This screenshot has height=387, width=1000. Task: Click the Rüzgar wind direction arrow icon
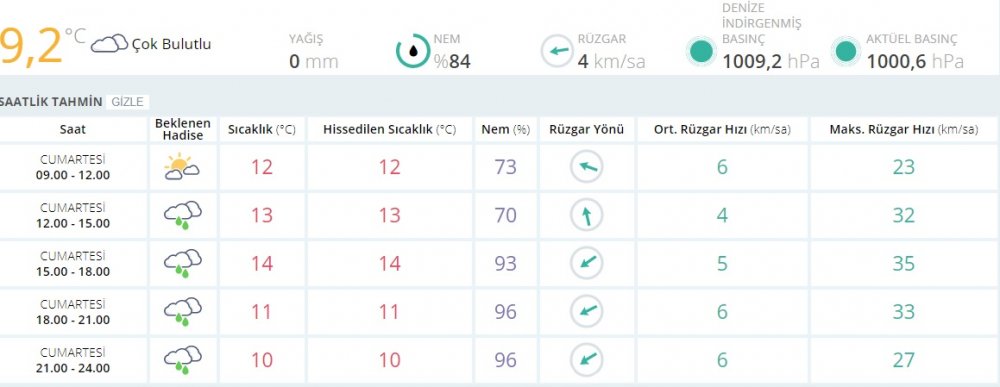(x=557, y=51)
